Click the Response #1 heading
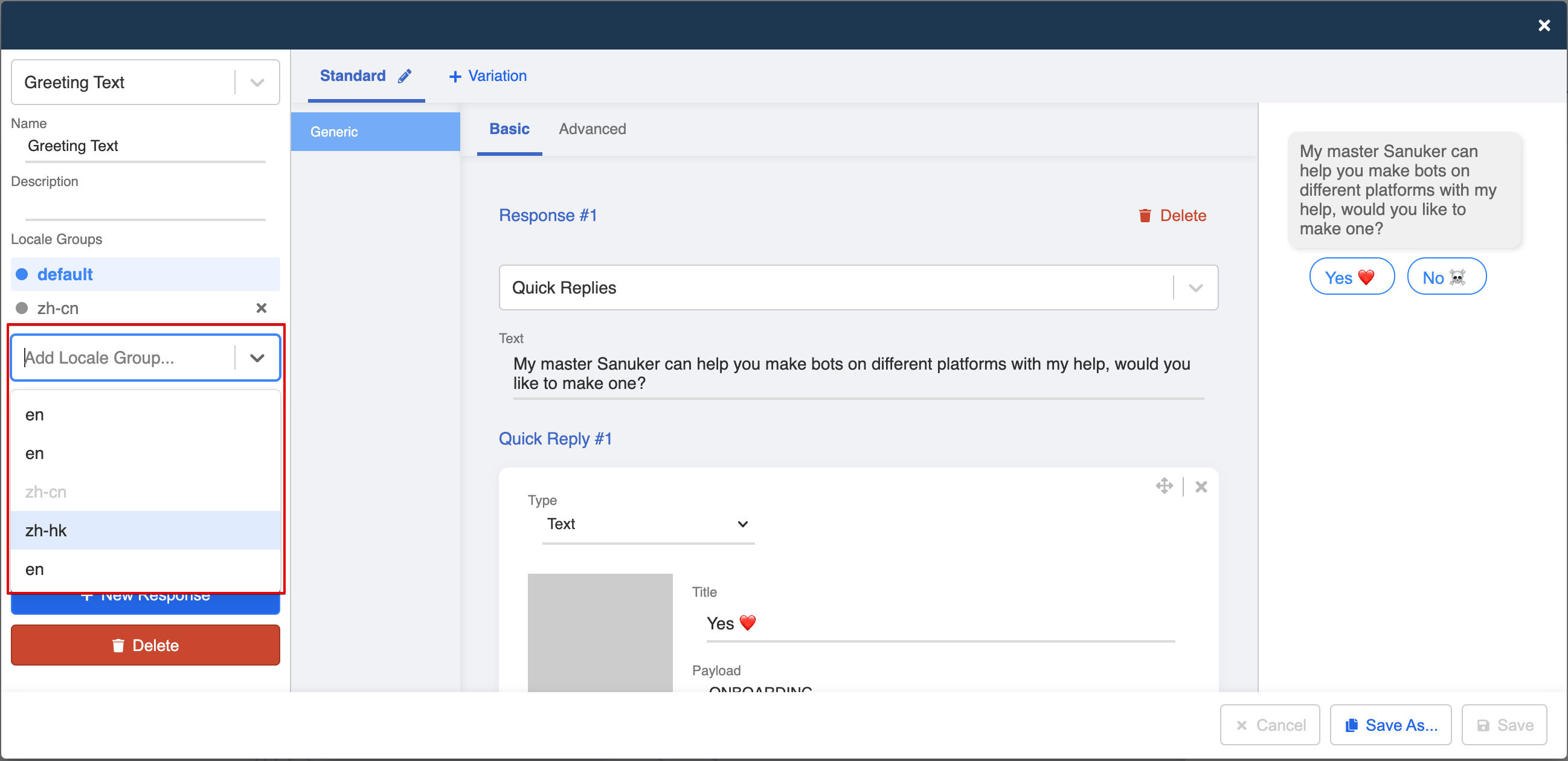 click(548, 216)
